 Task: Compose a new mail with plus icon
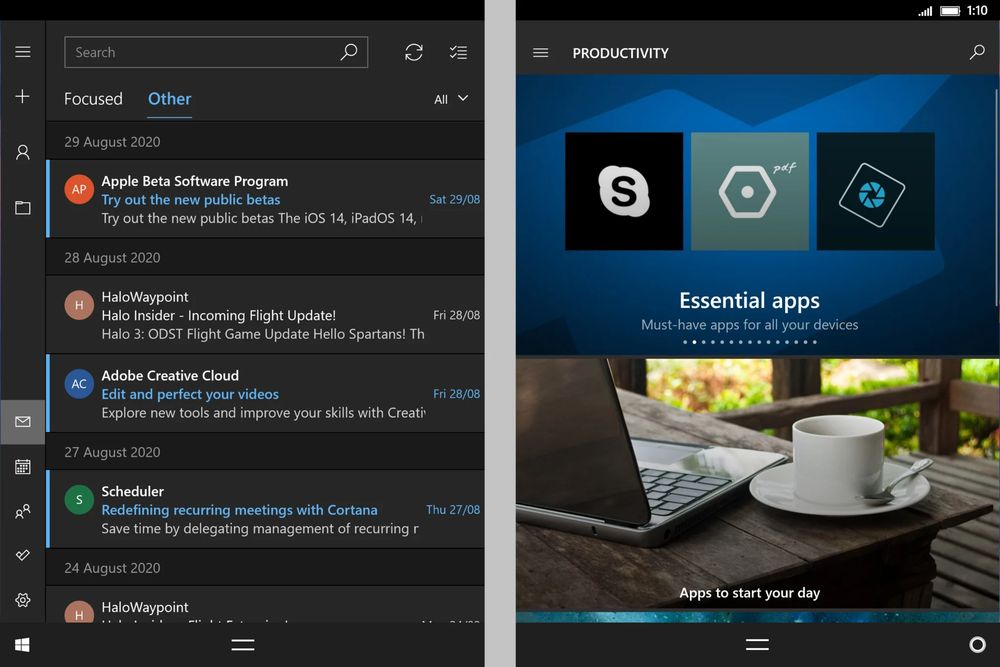[22, 96]
